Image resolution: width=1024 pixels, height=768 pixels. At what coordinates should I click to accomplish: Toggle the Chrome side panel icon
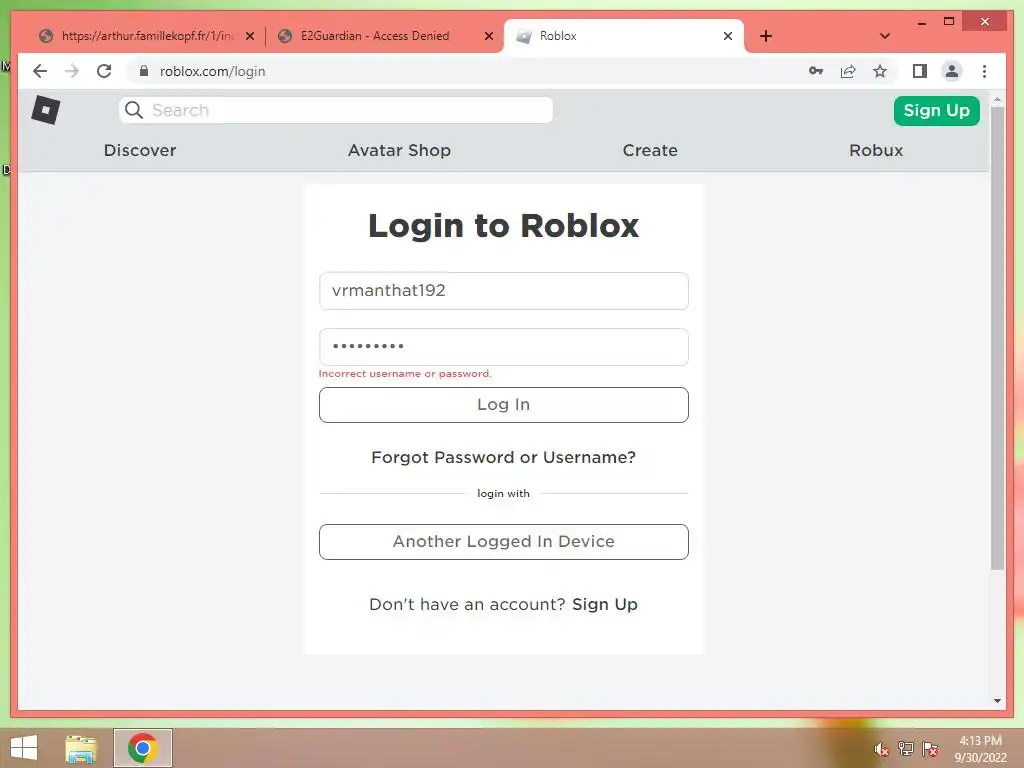[x=920, y=71]
